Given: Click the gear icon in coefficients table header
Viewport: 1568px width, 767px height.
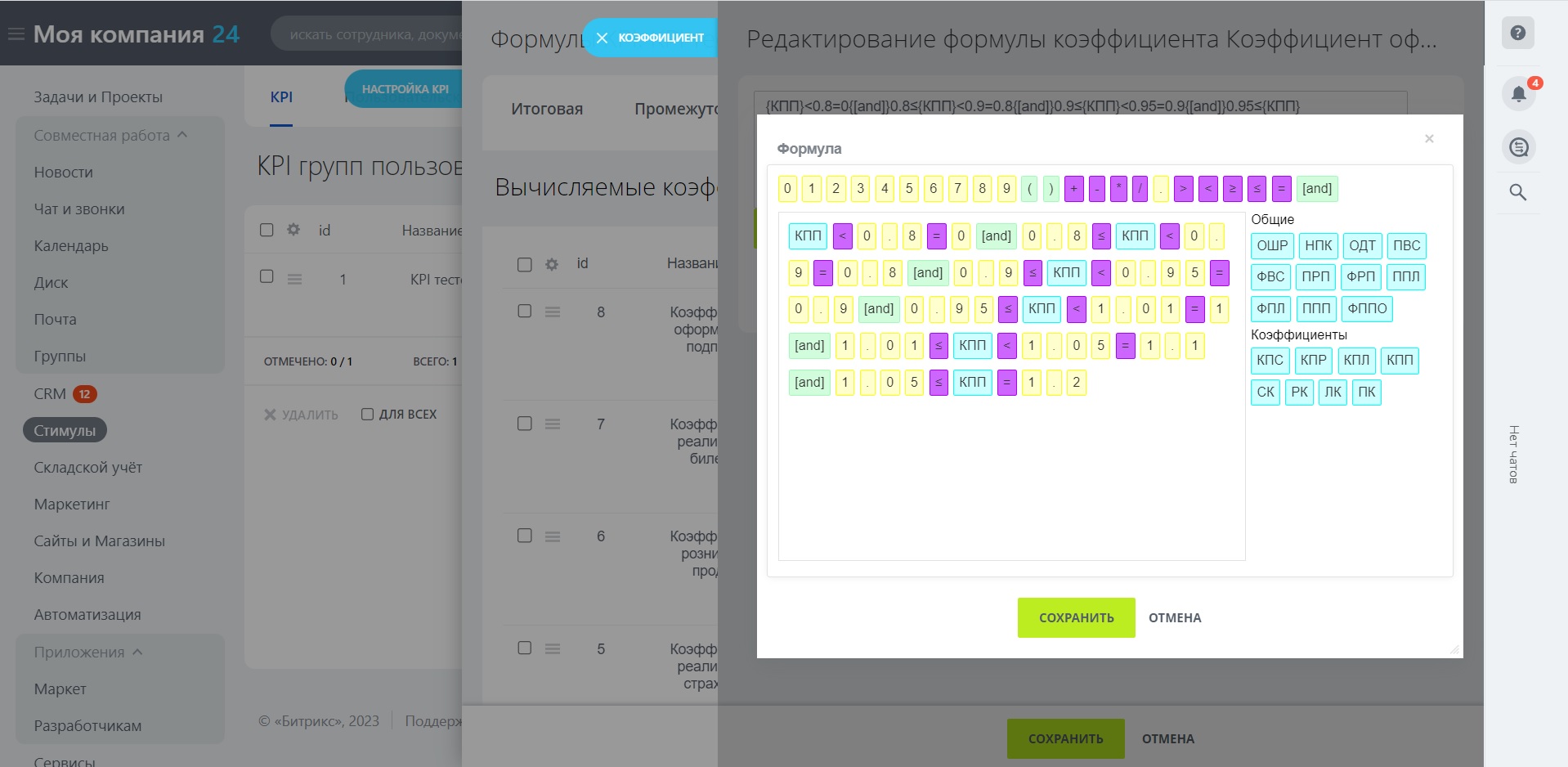Looking at the screenshot, I should [x=552, y=264].
